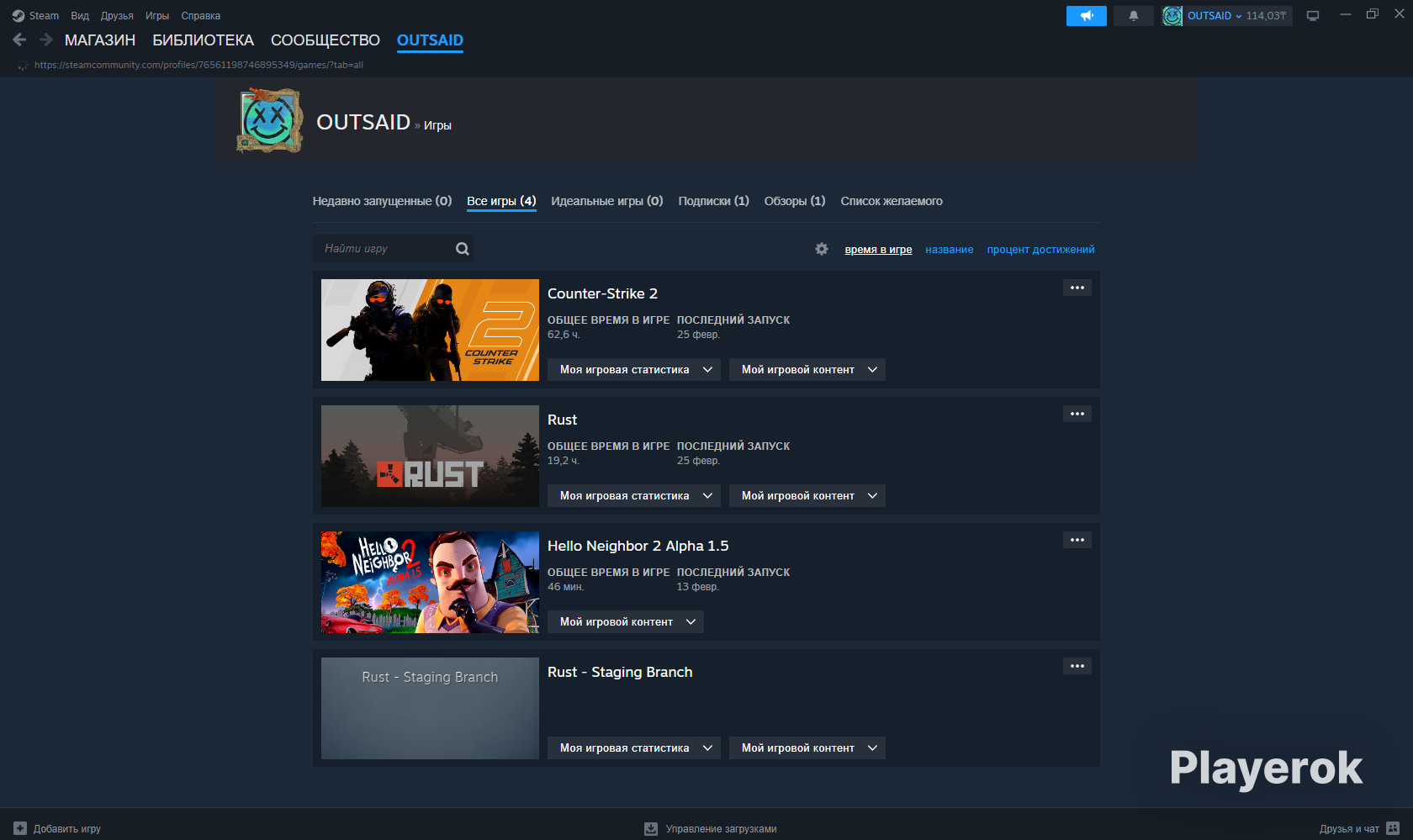Sort games by время в игре
This screenshot has height=840, width=1413.
[878, 250]
